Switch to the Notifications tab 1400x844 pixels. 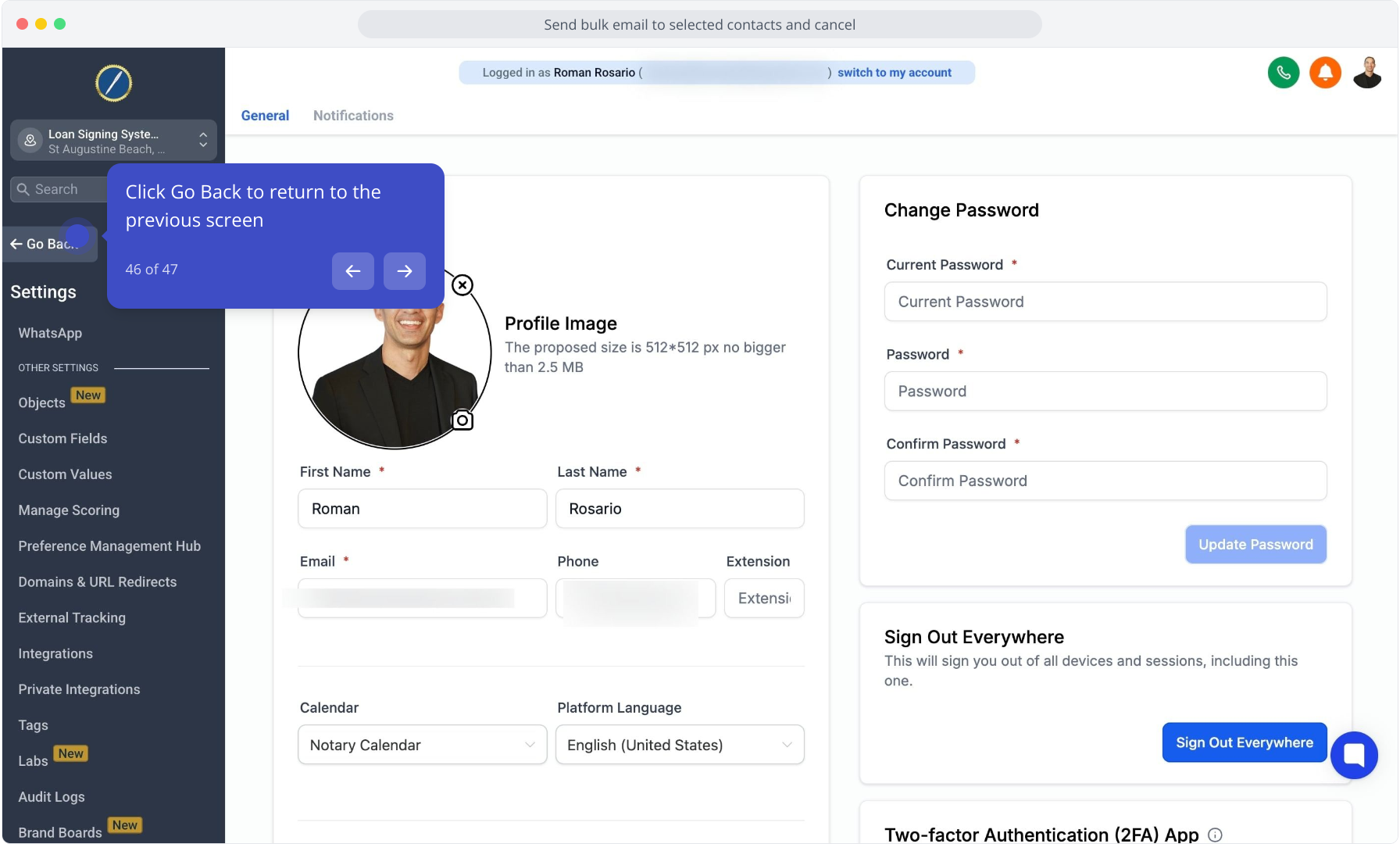tap(353, 116)
